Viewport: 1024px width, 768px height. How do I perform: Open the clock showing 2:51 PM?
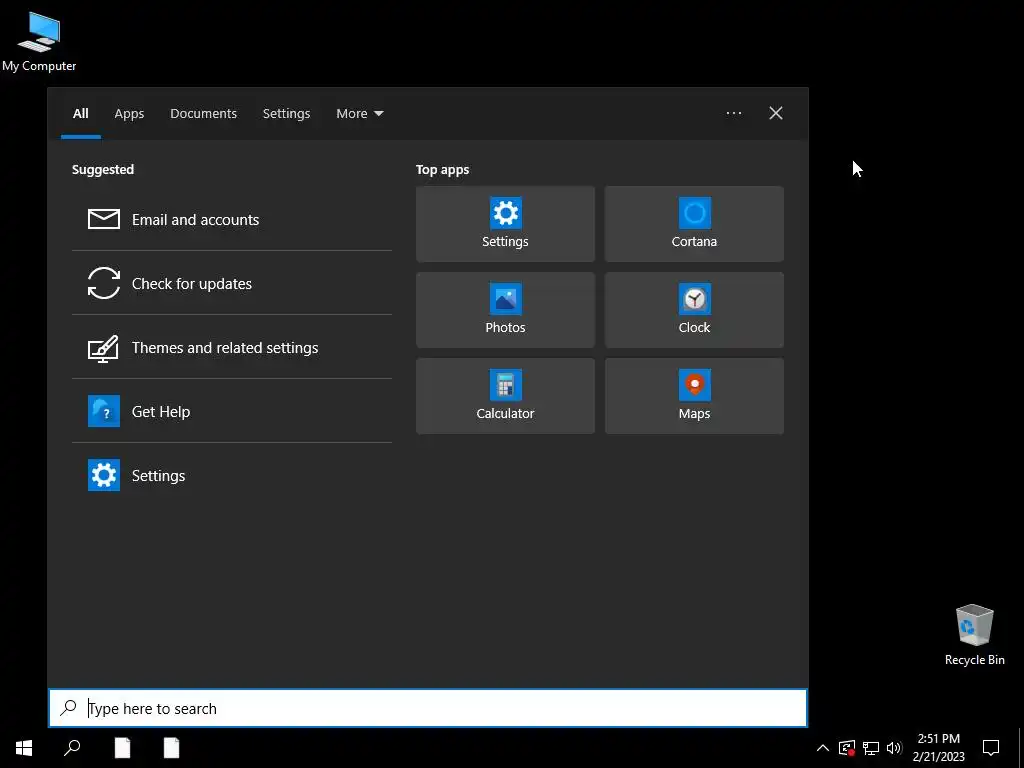938,748
